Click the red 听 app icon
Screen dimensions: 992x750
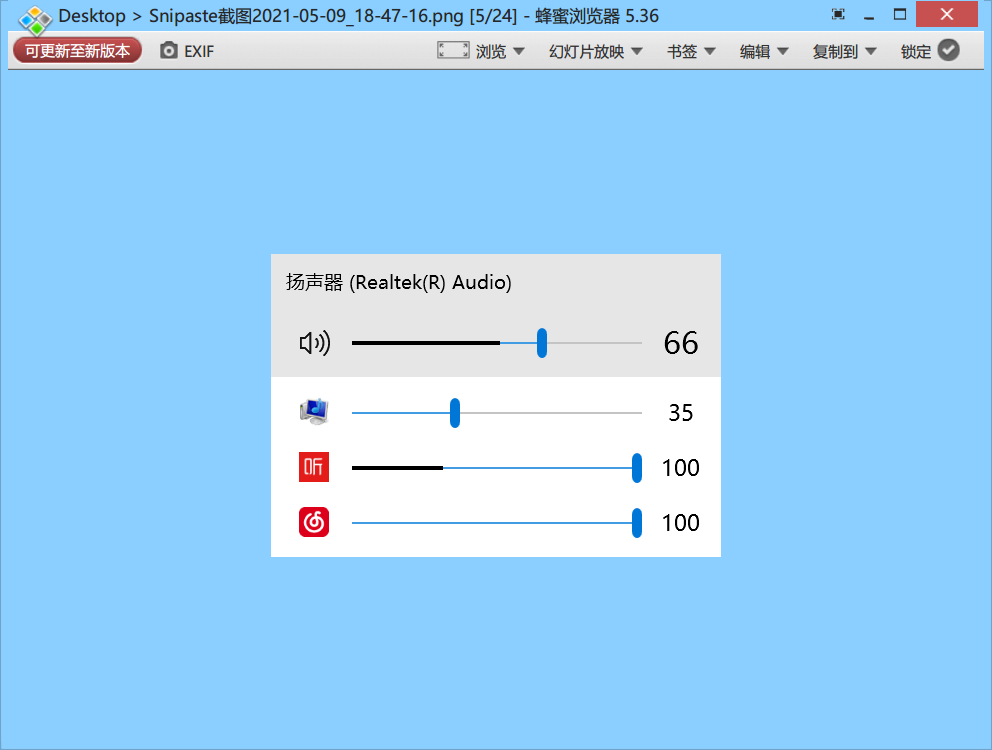314,467
